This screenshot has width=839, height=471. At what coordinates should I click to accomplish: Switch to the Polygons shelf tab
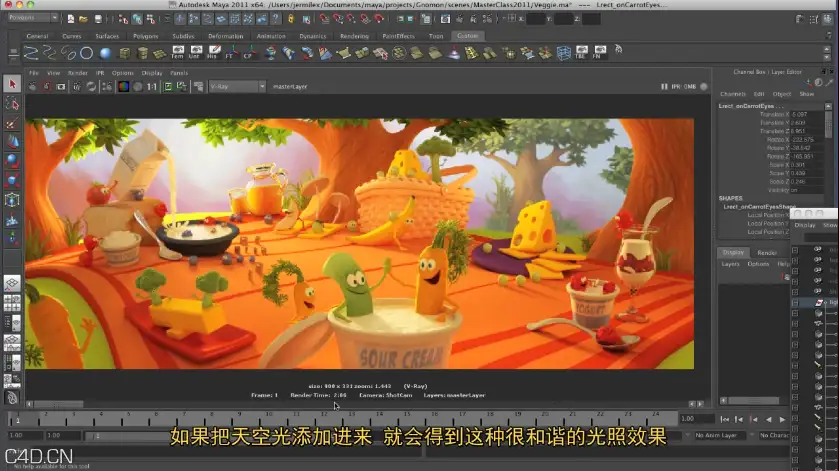pos(146,36)
